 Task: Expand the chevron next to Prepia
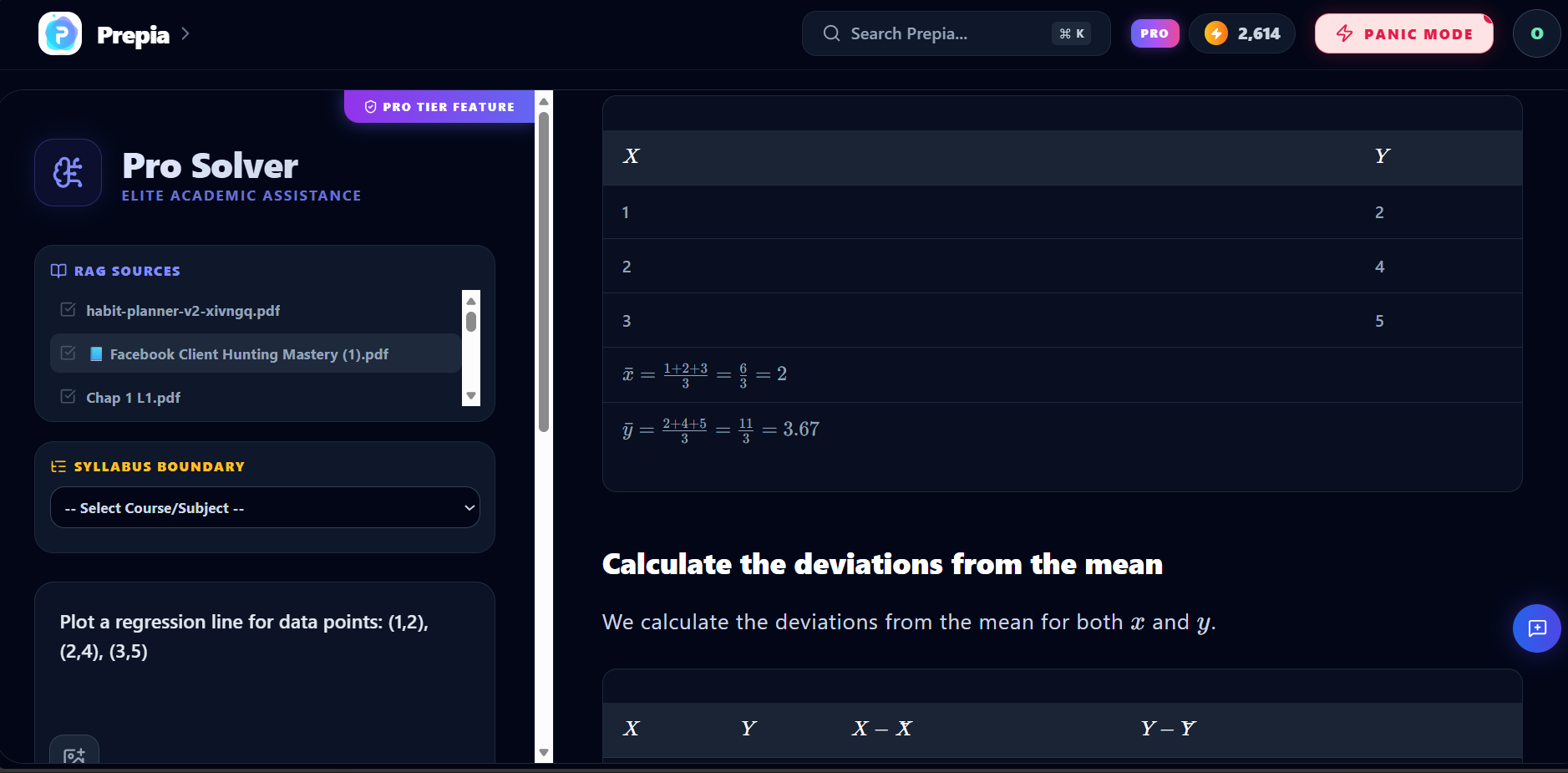(185, 33)
